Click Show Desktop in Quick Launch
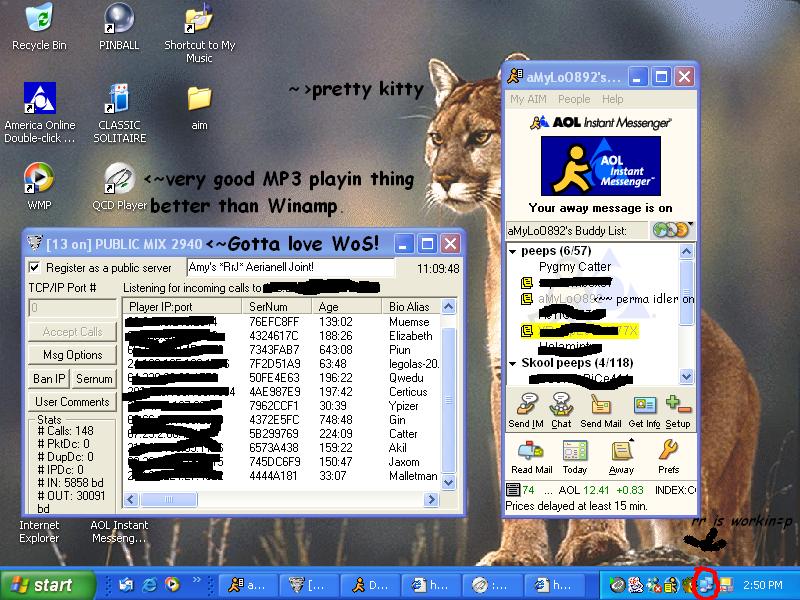Viewport: 800px width, 600px height. tap(126, 584)
